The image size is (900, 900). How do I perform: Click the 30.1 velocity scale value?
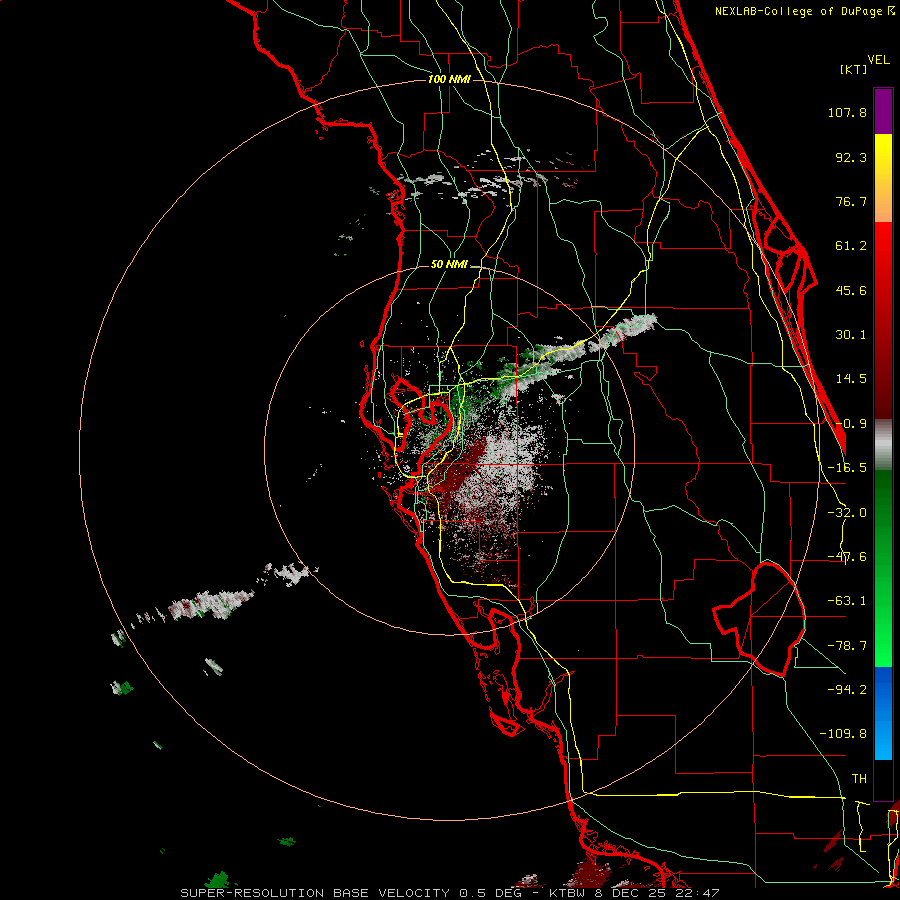851,335
